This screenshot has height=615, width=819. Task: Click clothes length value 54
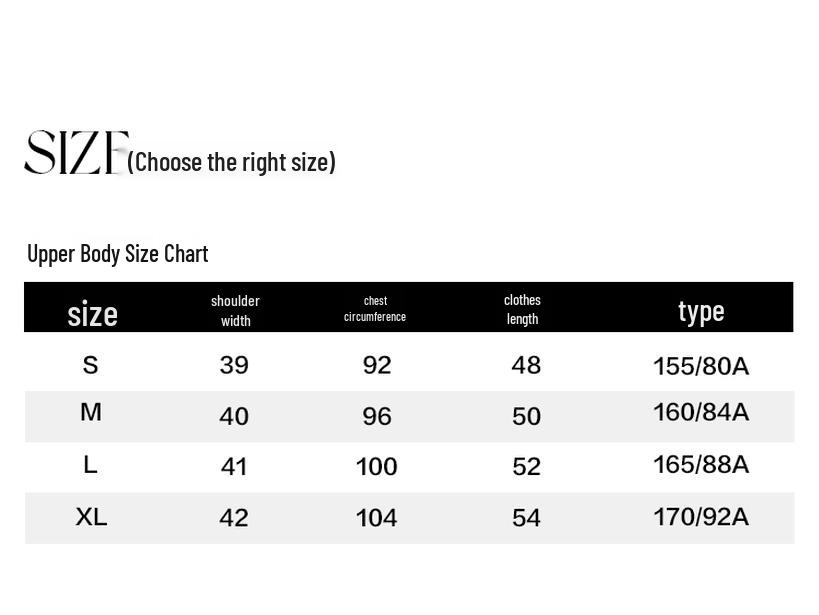pos(526,518)
